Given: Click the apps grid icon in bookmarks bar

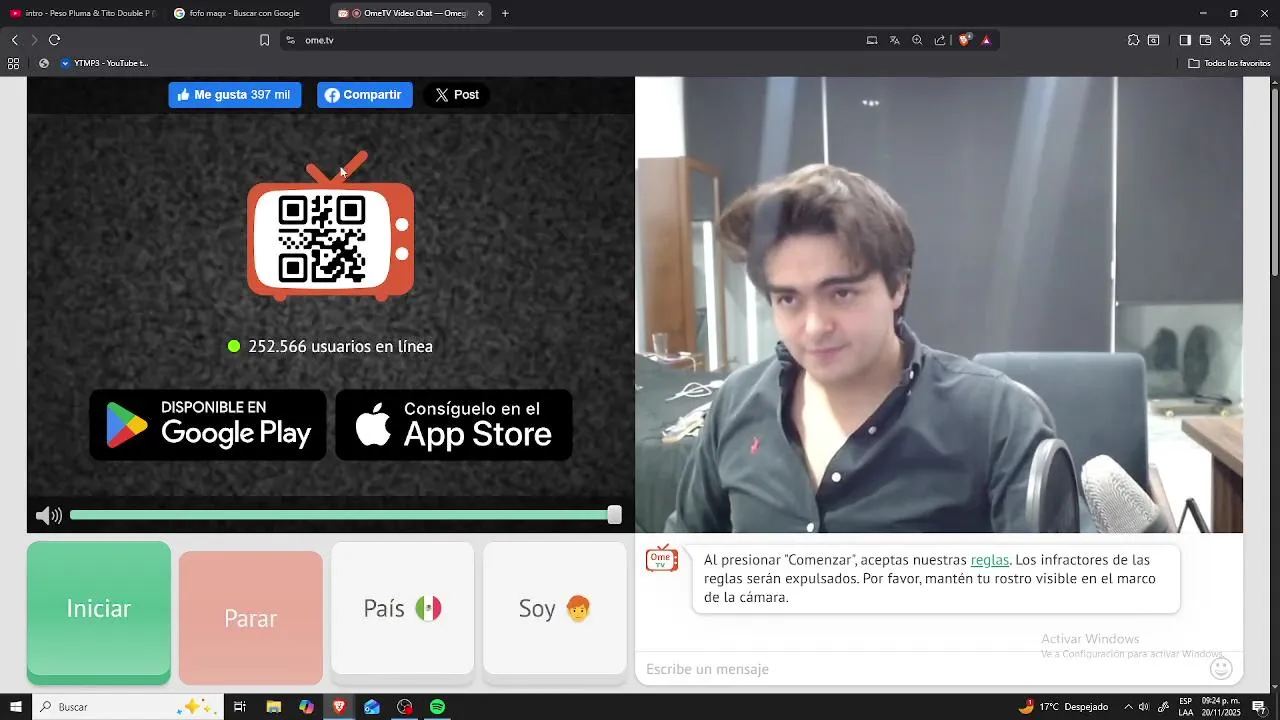Looking at the screenshot, I should click(x=13, y=63).
